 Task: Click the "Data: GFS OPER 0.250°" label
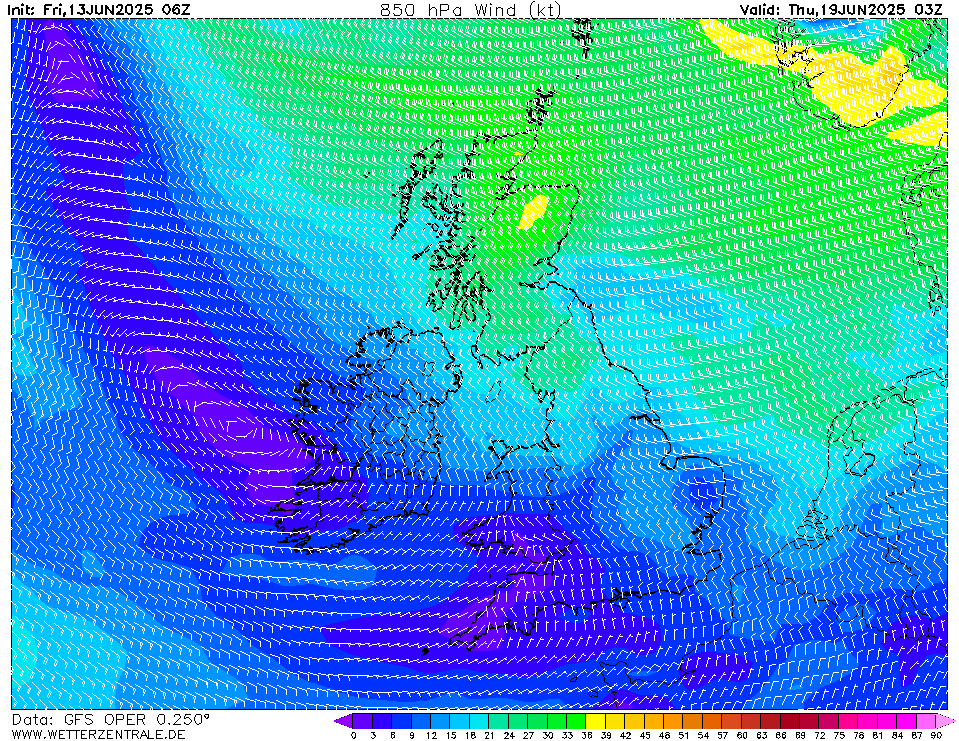111,720
